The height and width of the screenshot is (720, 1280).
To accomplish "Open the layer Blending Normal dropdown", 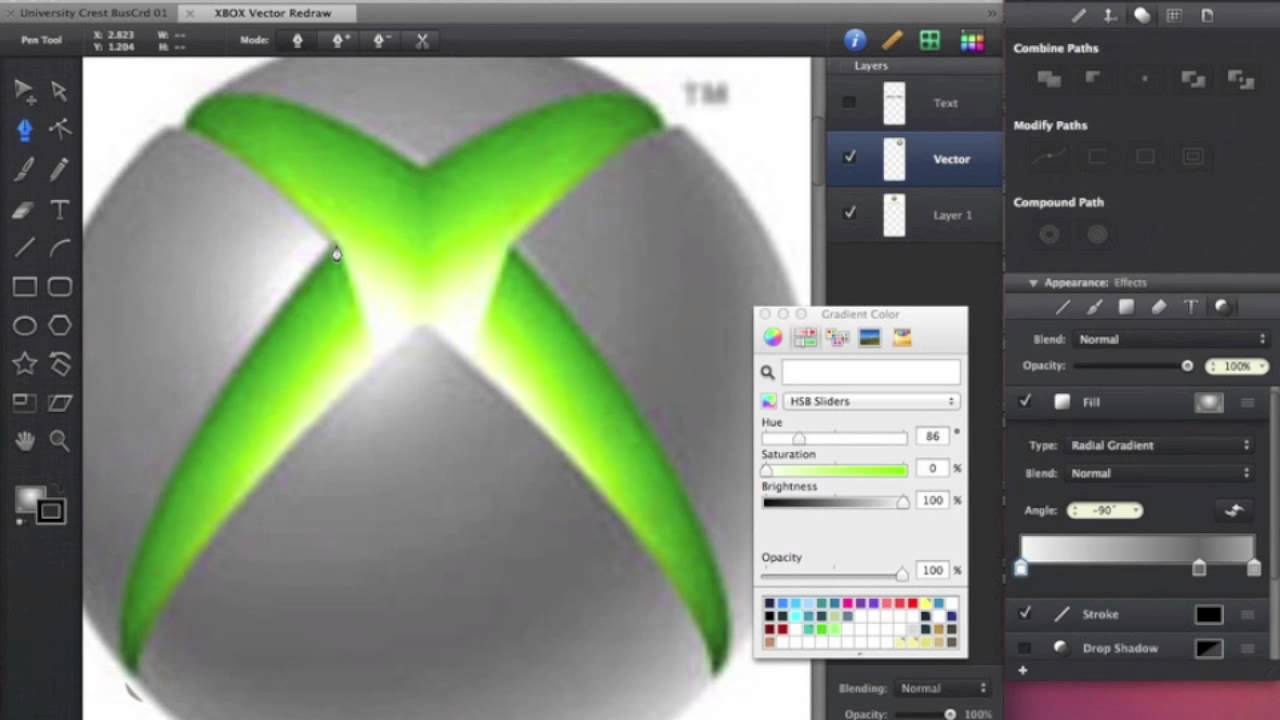I will pyautogui.click(x=942, y=688).
